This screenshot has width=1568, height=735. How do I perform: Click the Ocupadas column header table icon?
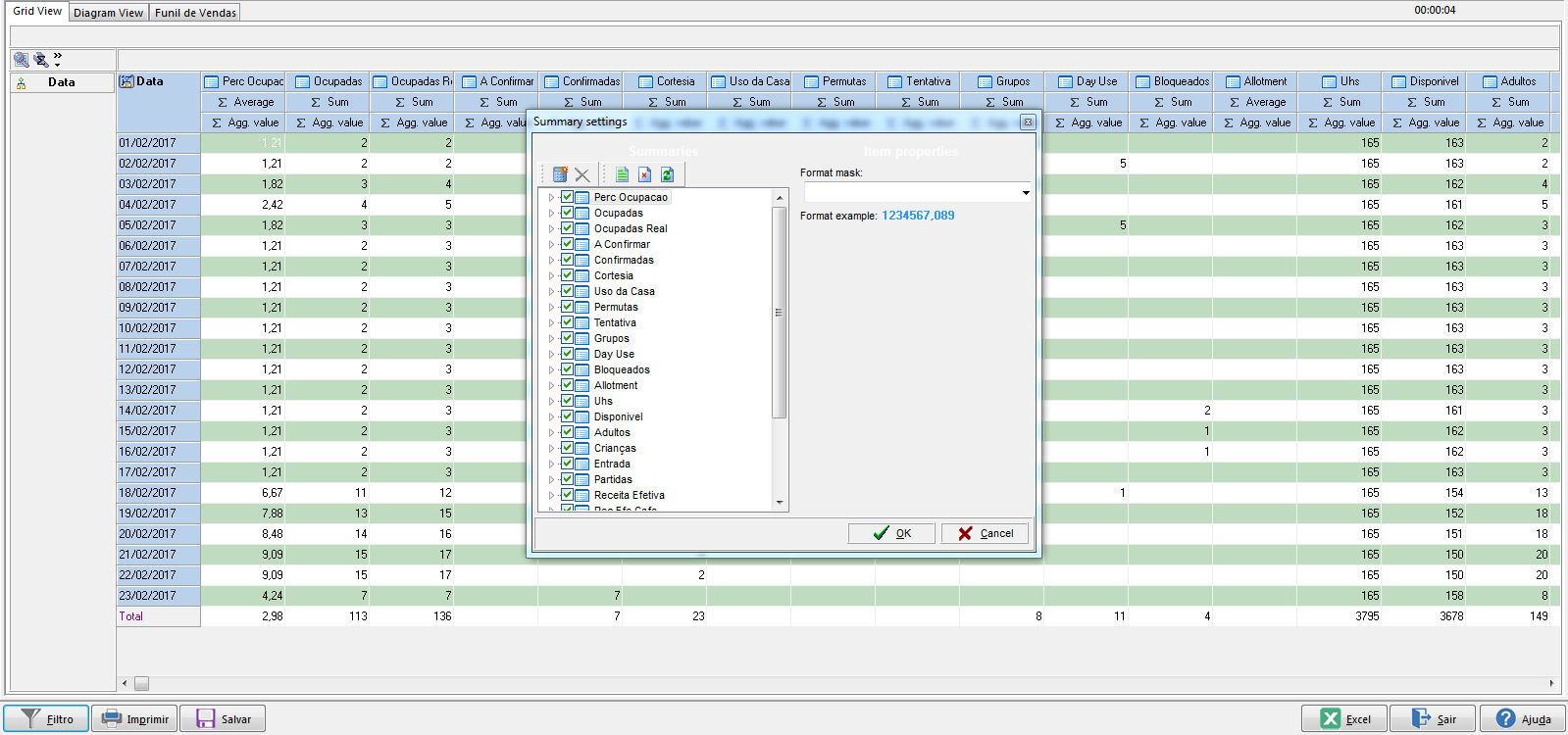coord(302,82)
